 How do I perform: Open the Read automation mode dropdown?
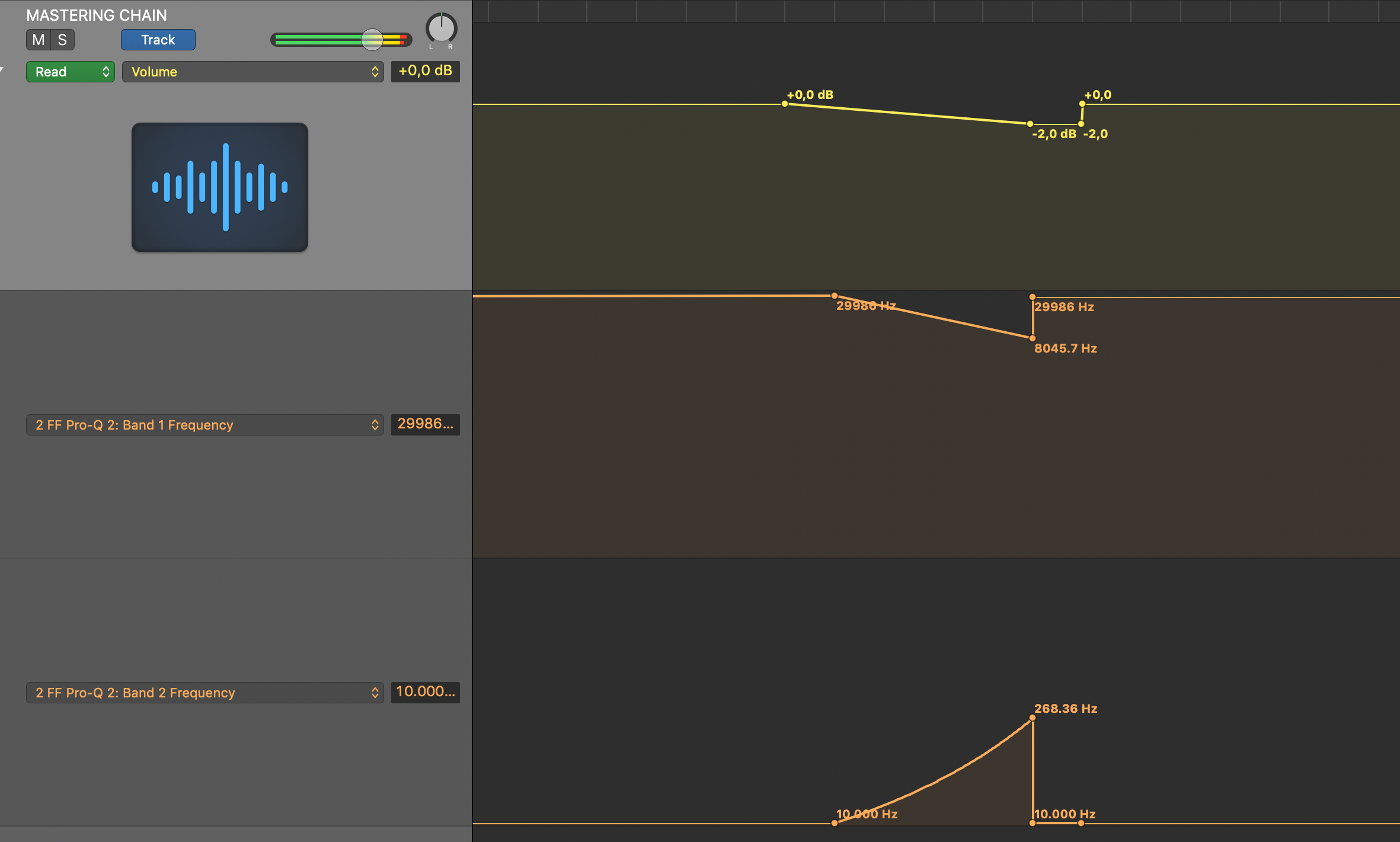pyautogui.click(x=70, y=71)
